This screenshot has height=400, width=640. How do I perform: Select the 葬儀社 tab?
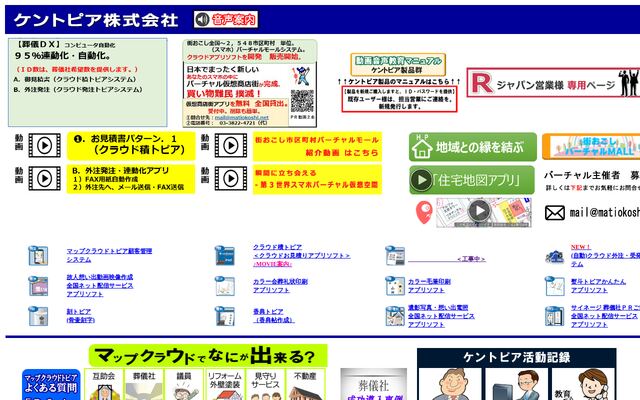[x=144, y=384]
